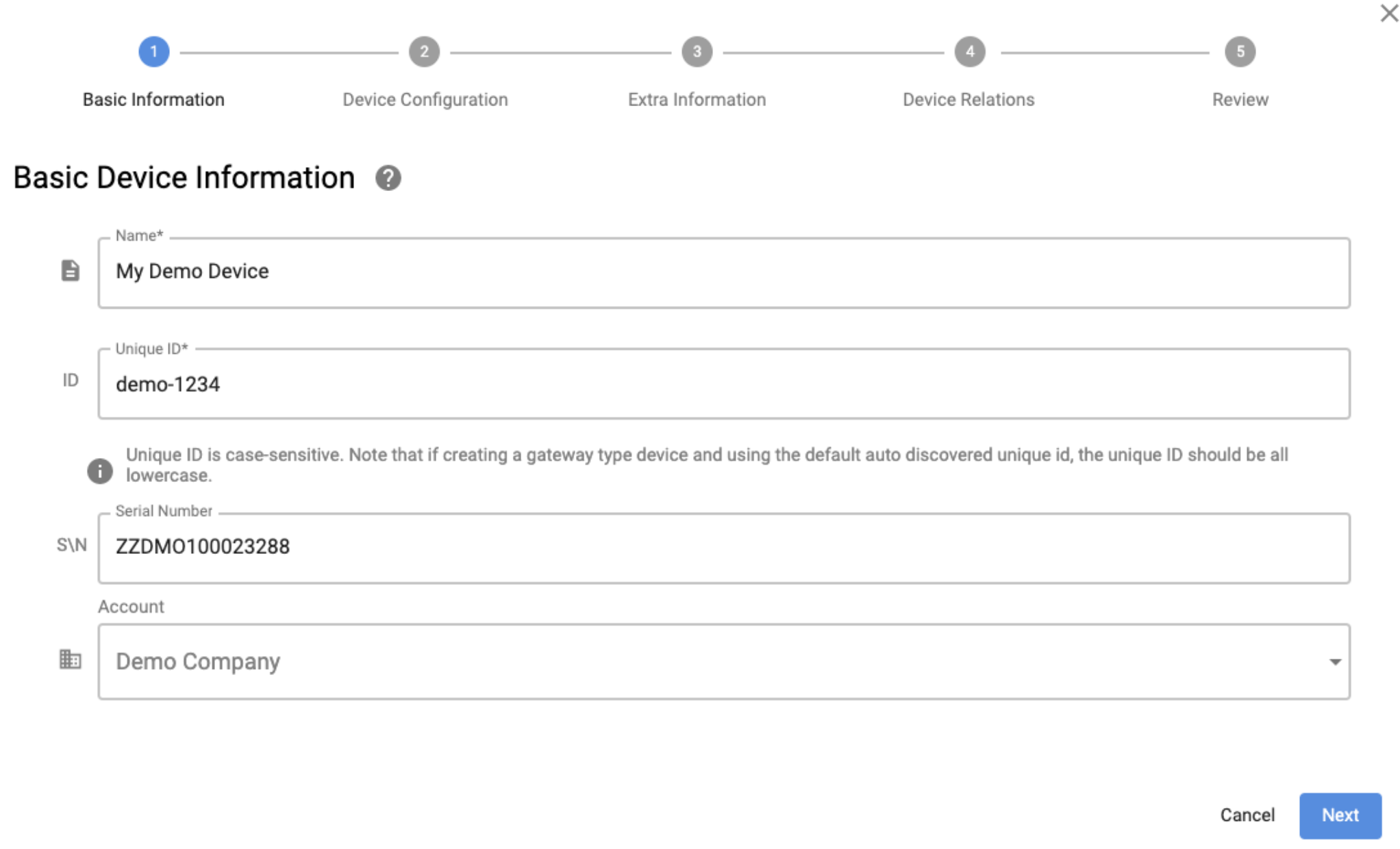Image resolution: width=1400 pixels, height=849 pixels.
Task: Open step 5 circle for Review
Action: point(1240,51)
